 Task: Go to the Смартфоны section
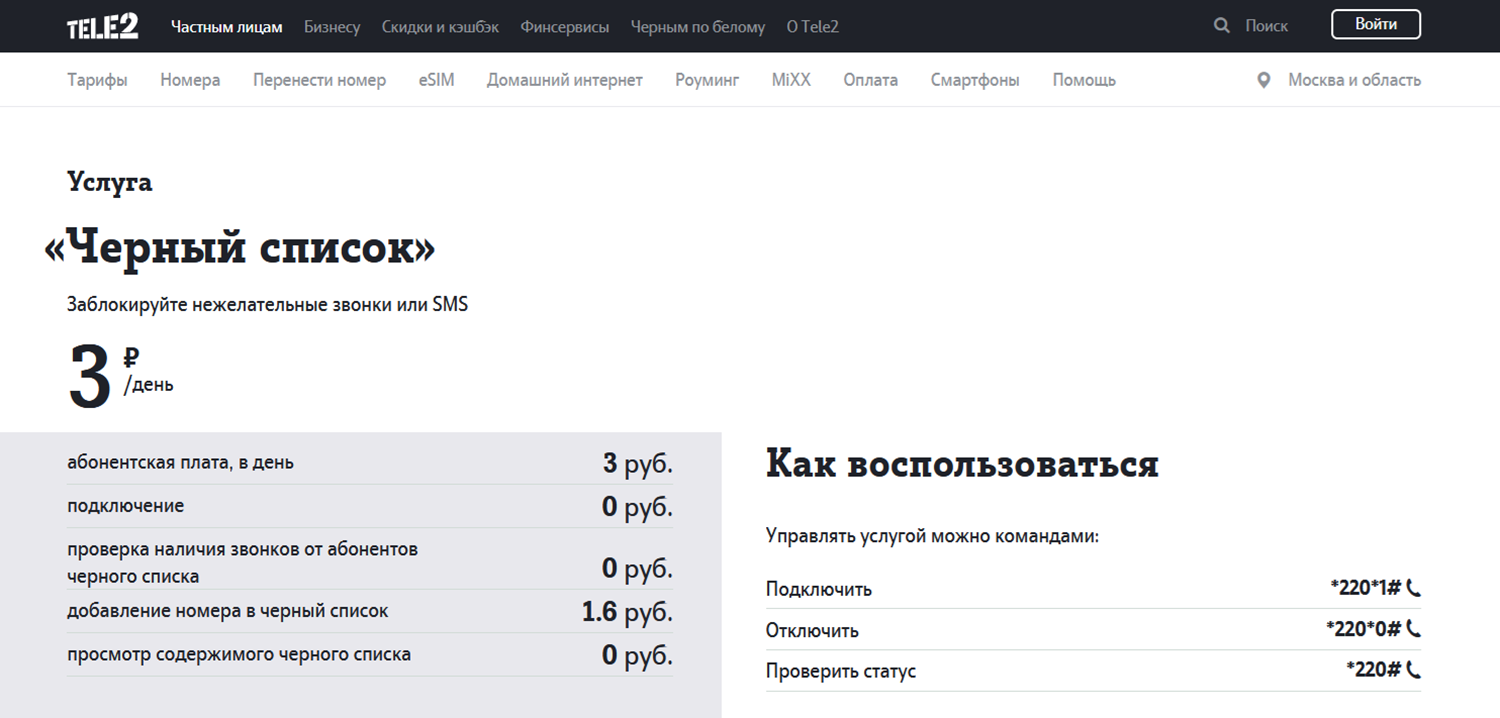coord(975,80)
